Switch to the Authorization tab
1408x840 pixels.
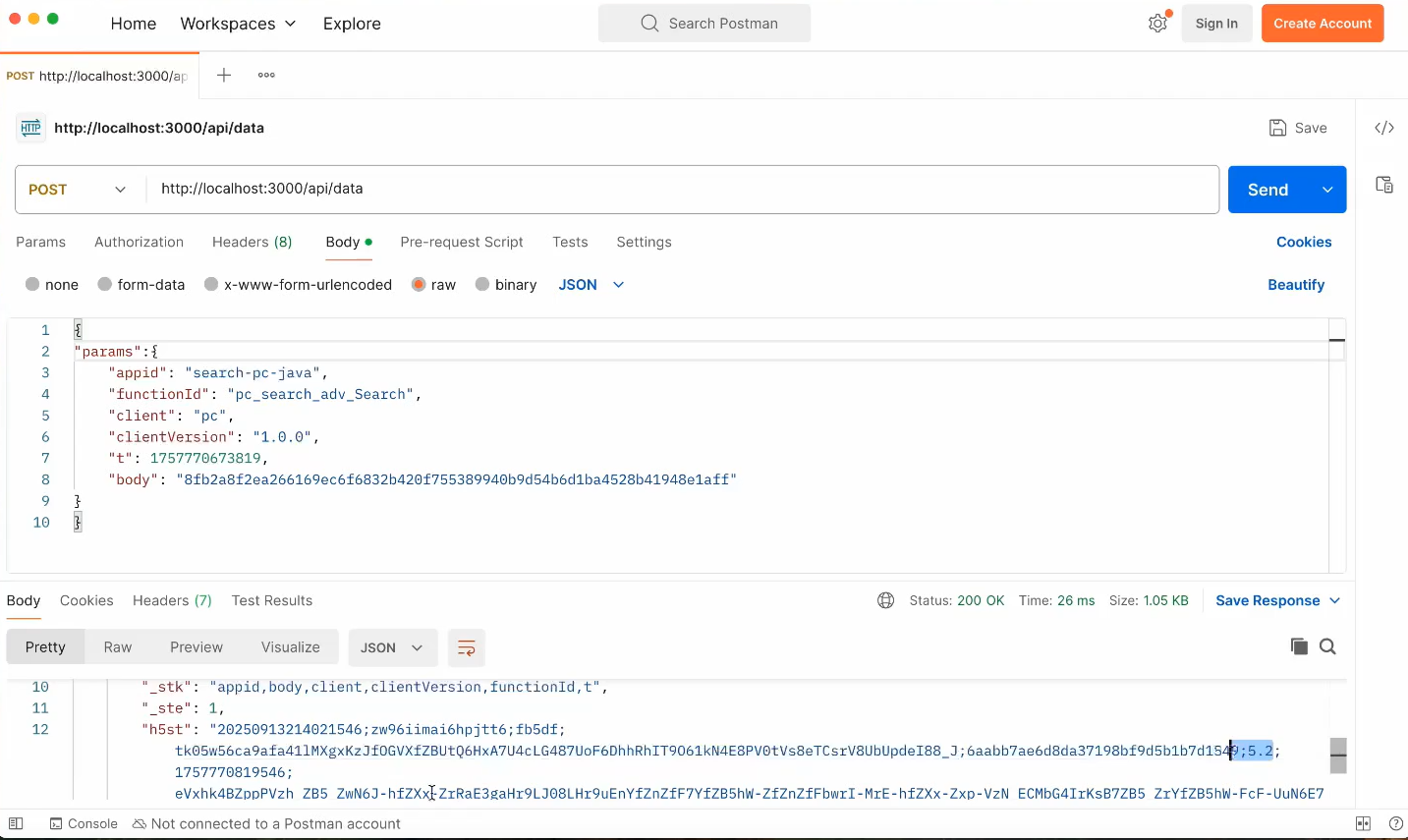(x=139, y=242)
